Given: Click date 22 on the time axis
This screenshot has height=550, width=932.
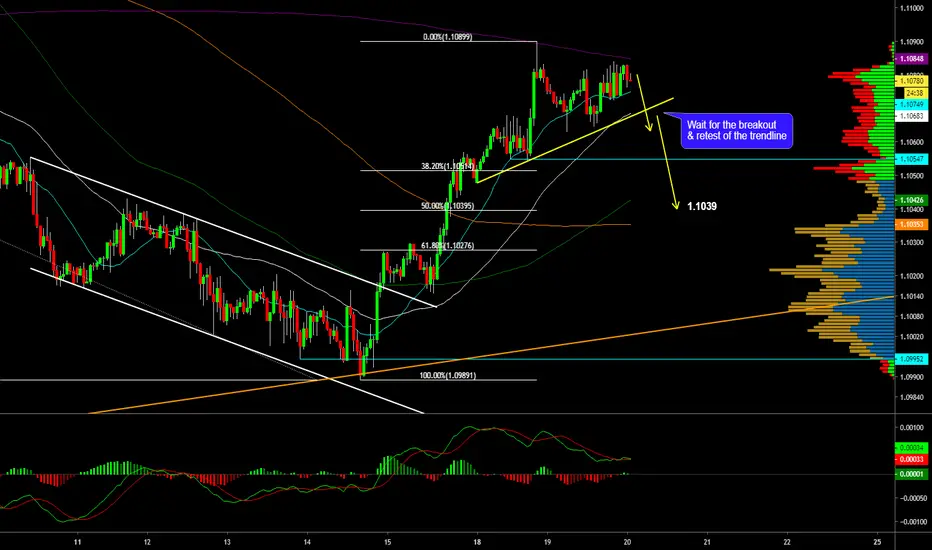Looking at the screenshot, I should 787,542.
